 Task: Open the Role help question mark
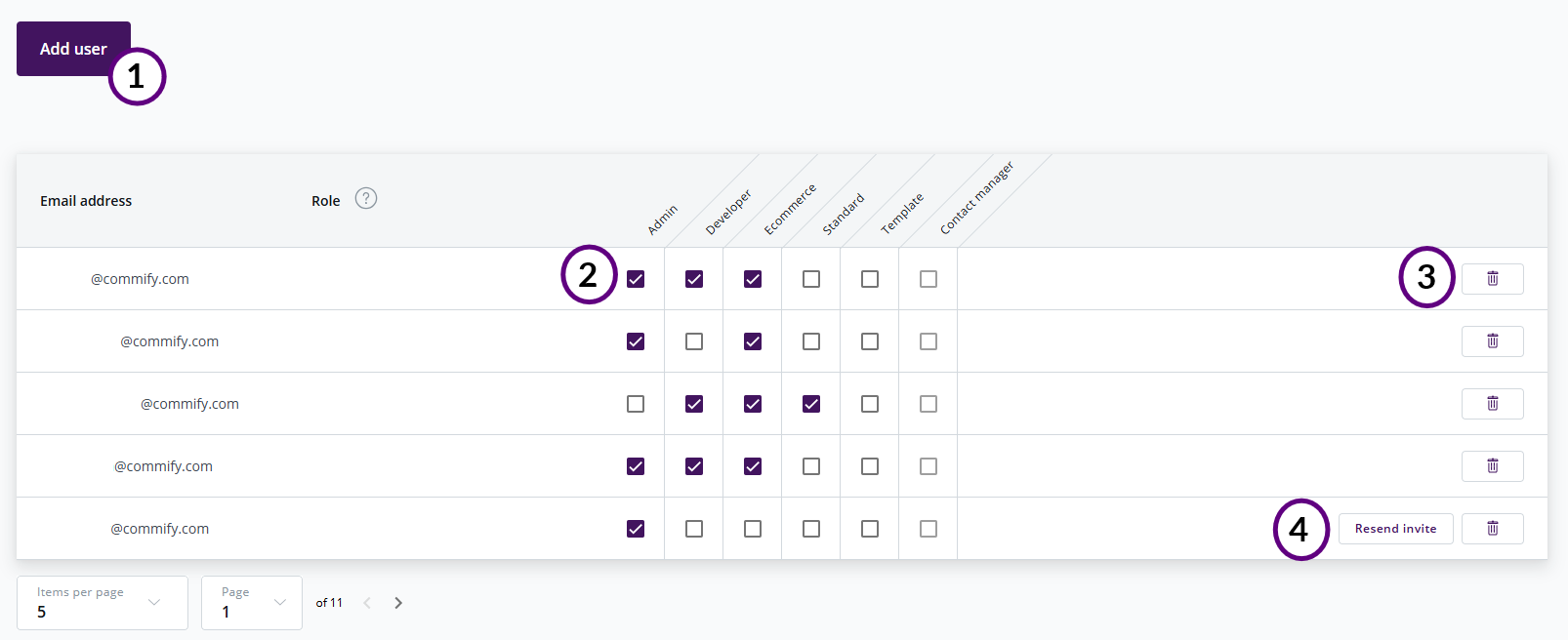click(x=365, y=198)
